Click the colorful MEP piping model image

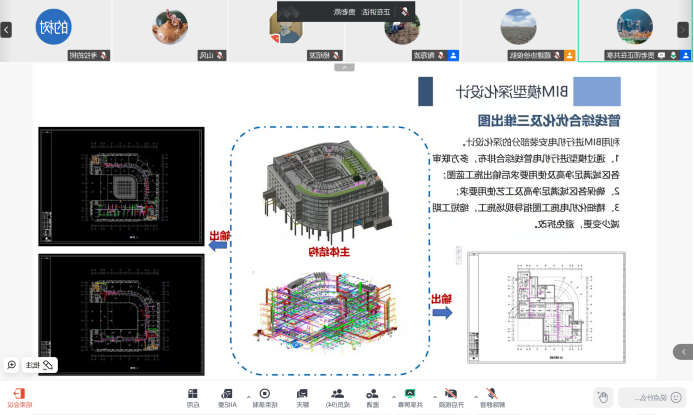coord(327,310)
